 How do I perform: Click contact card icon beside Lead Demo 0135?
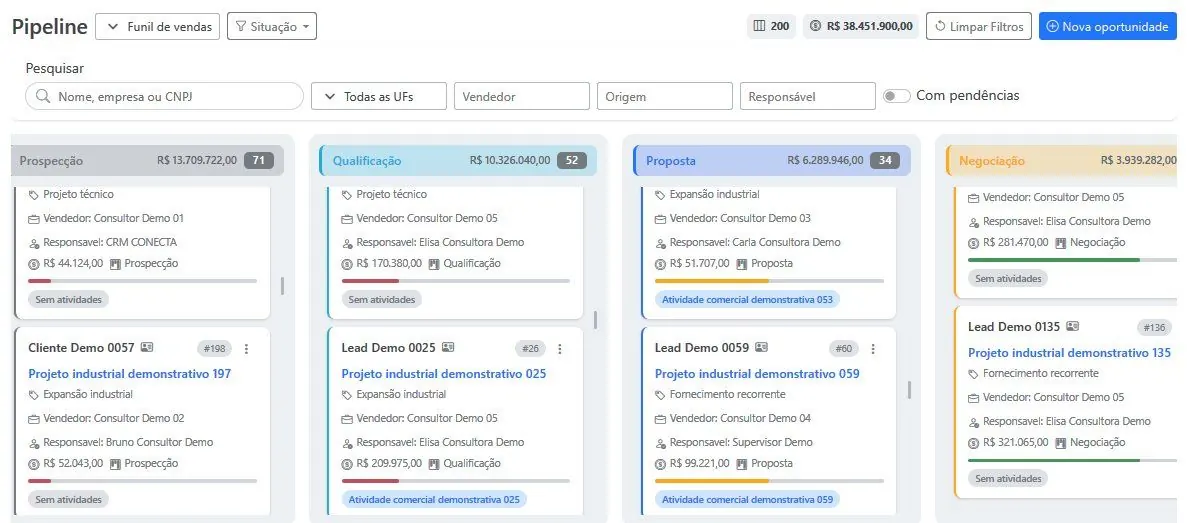pos(1073,326)
